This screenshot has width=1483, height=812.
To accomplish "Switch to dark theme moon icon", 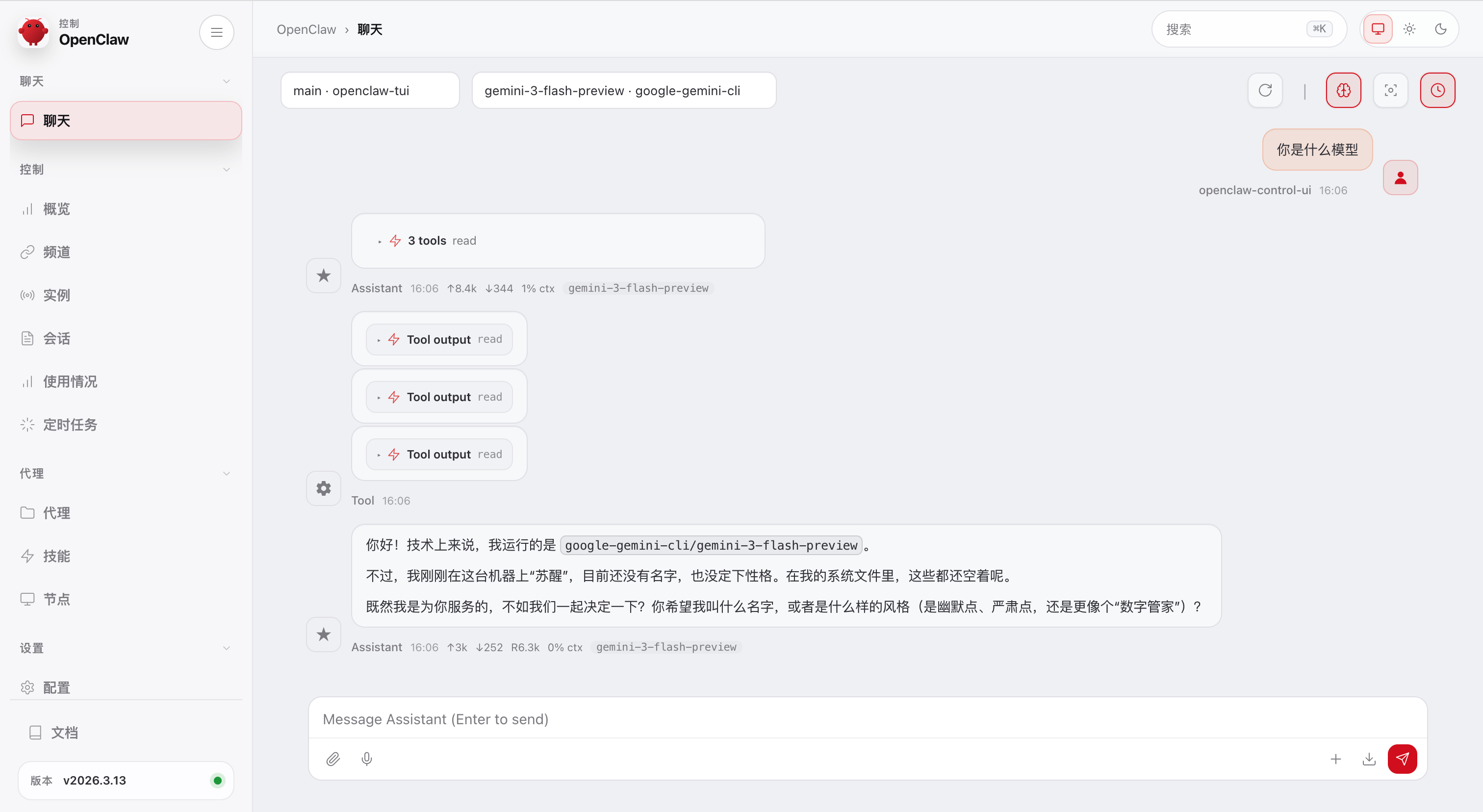I will coord(1440,29).
